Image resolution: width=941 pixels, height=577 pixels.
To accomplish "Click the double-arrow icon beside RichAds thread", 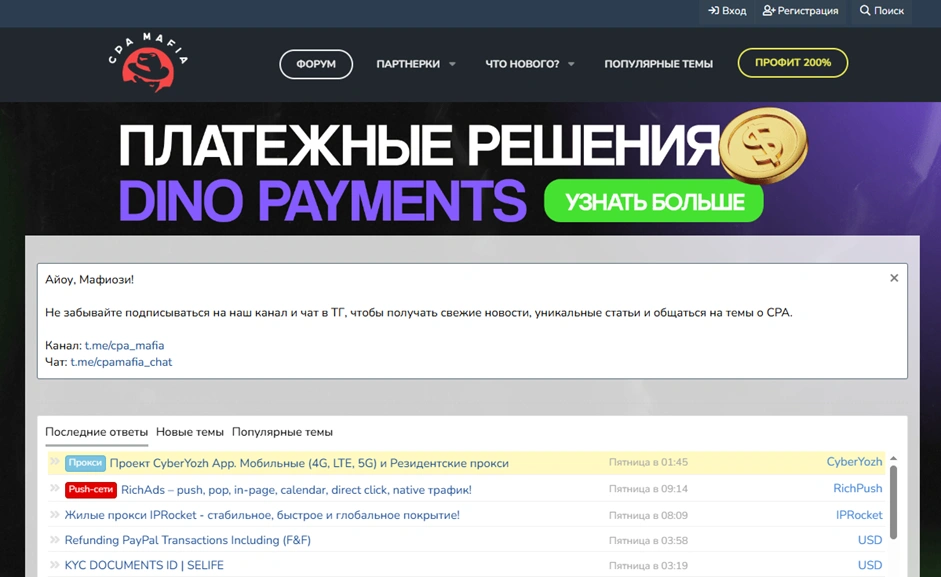I will point(55,489).
